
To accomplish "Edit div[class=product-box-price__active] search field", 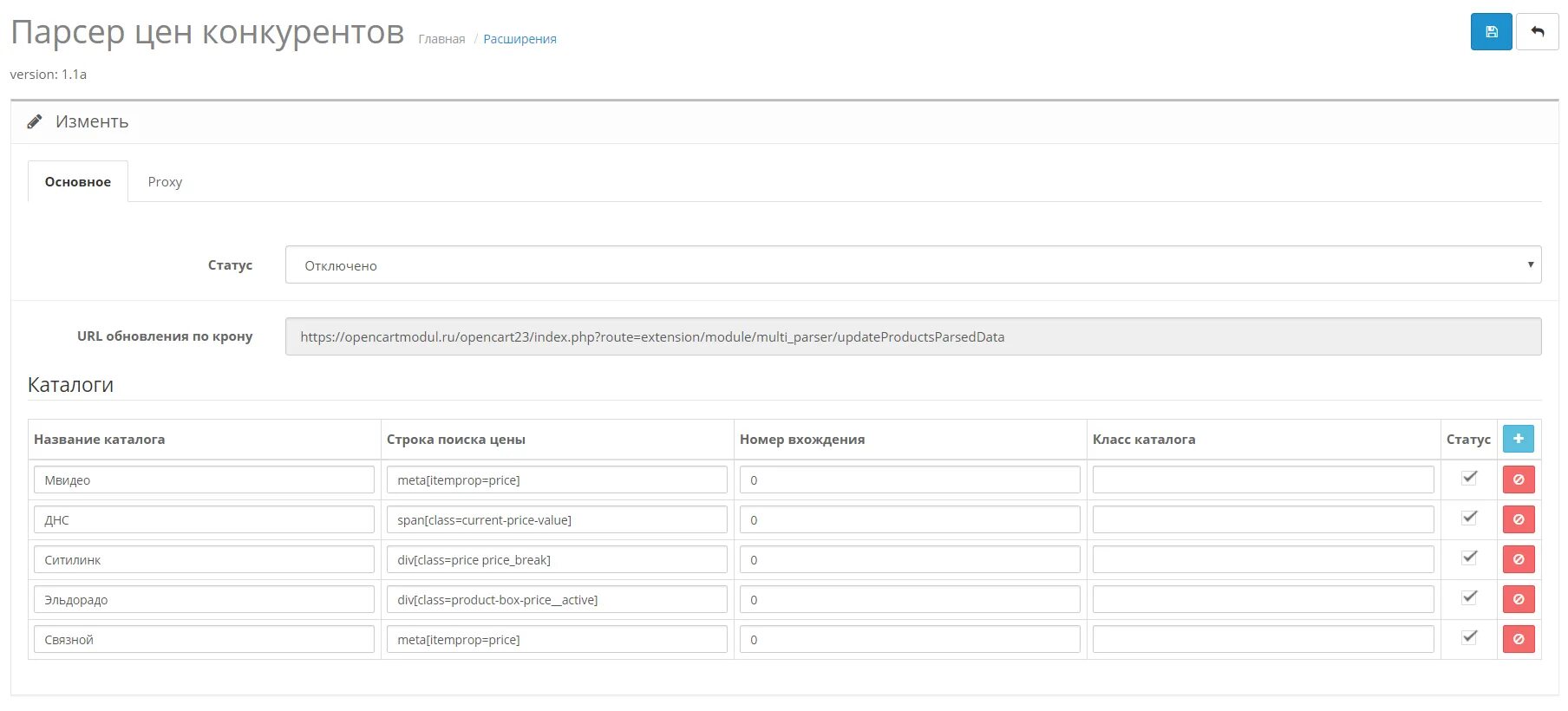I will [x=557, y=599].
